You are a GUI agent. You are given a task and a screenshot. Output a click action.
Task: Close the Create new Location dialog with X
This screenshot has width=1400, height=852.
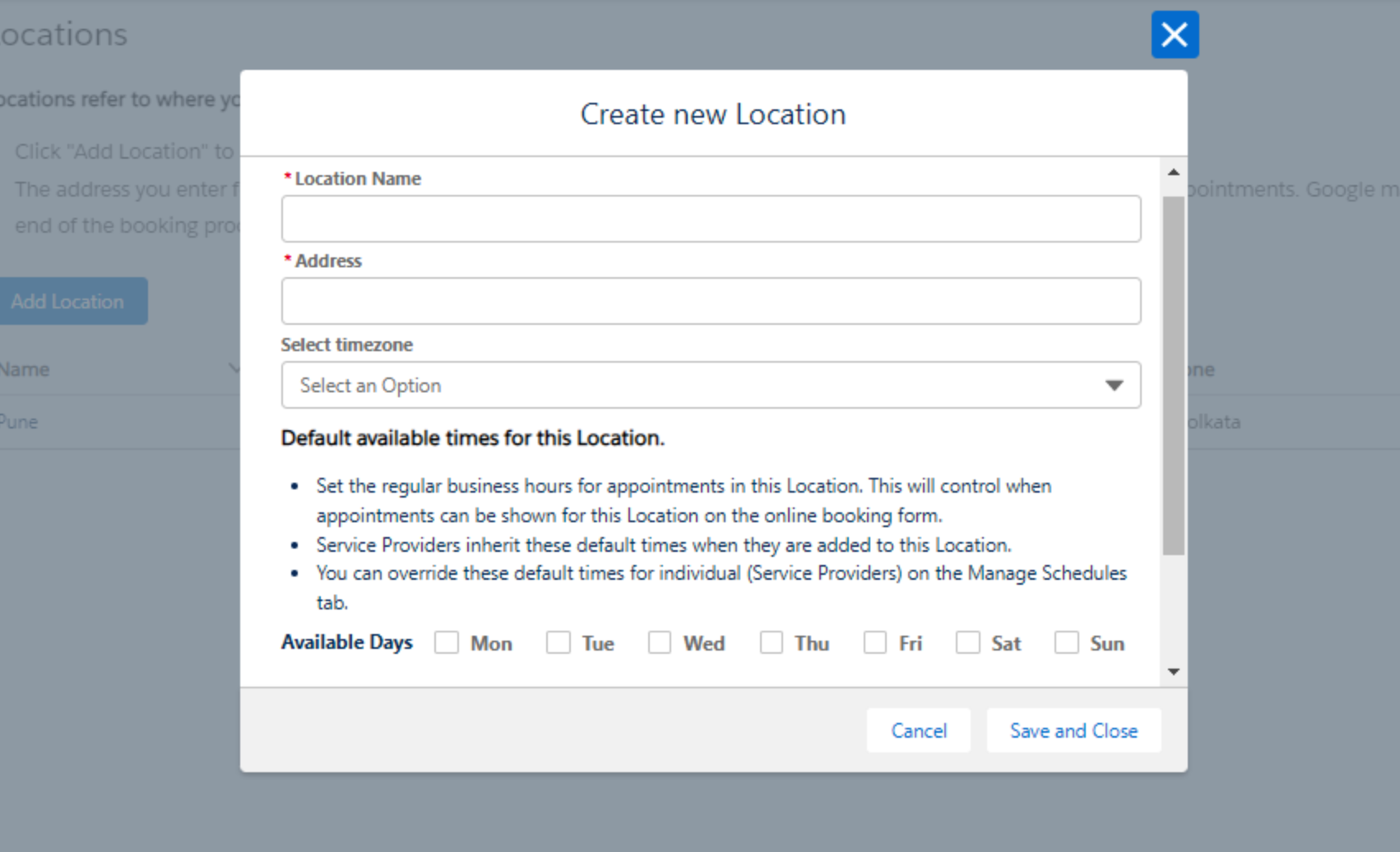(x=1175, y=35)
